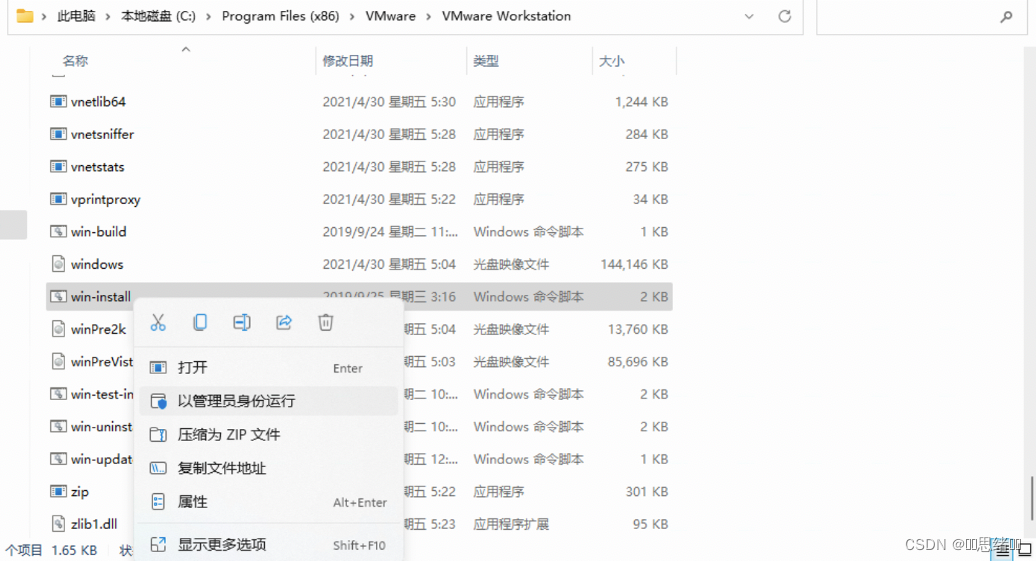This screenshot has height=562, width=1036.
Task: Select 复制文件地址 menu entry
Action: [268, 468]
